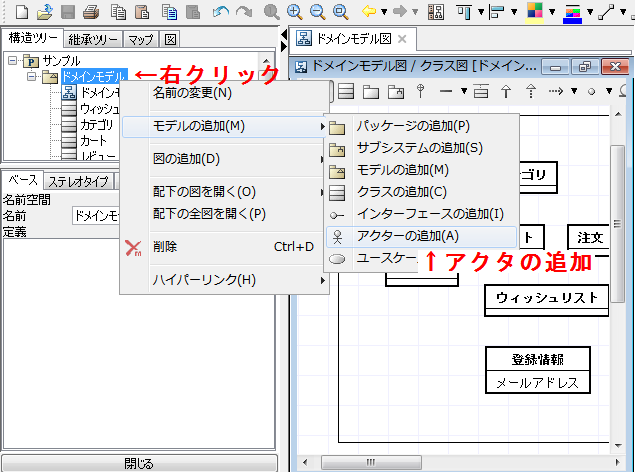Collapse the ドメインモデル tree node

[31, 76]
